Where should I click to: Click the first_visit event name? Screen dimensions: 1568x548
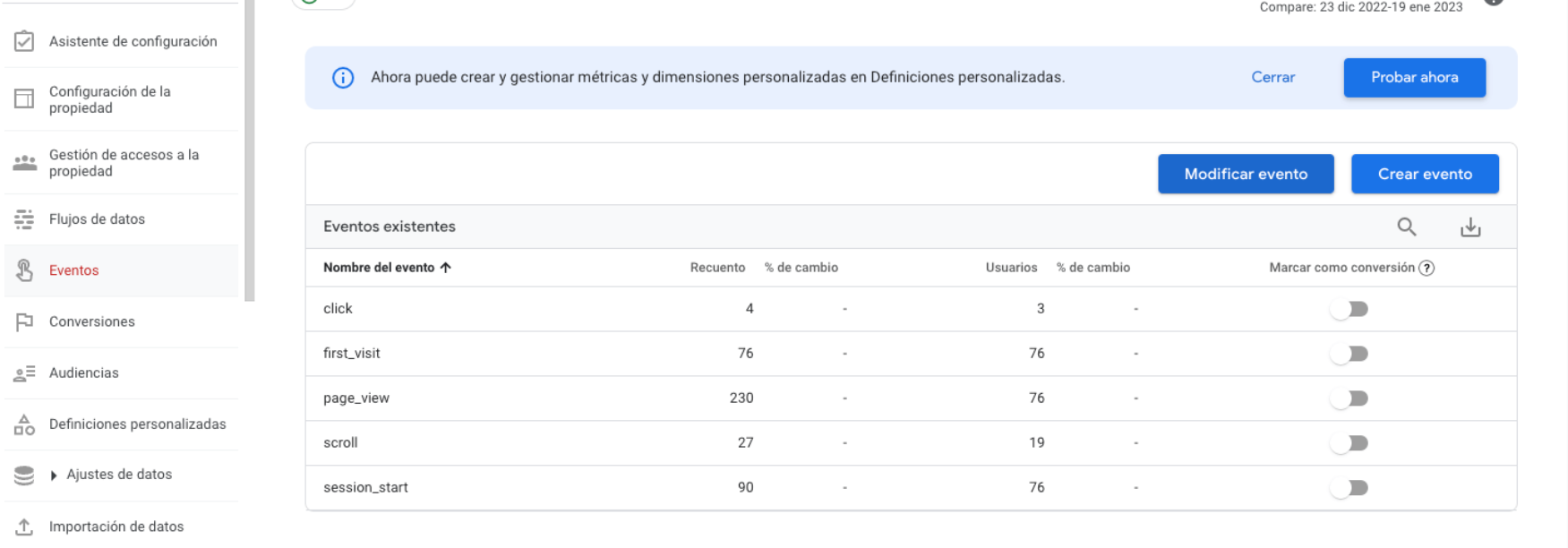pos(351,354)
